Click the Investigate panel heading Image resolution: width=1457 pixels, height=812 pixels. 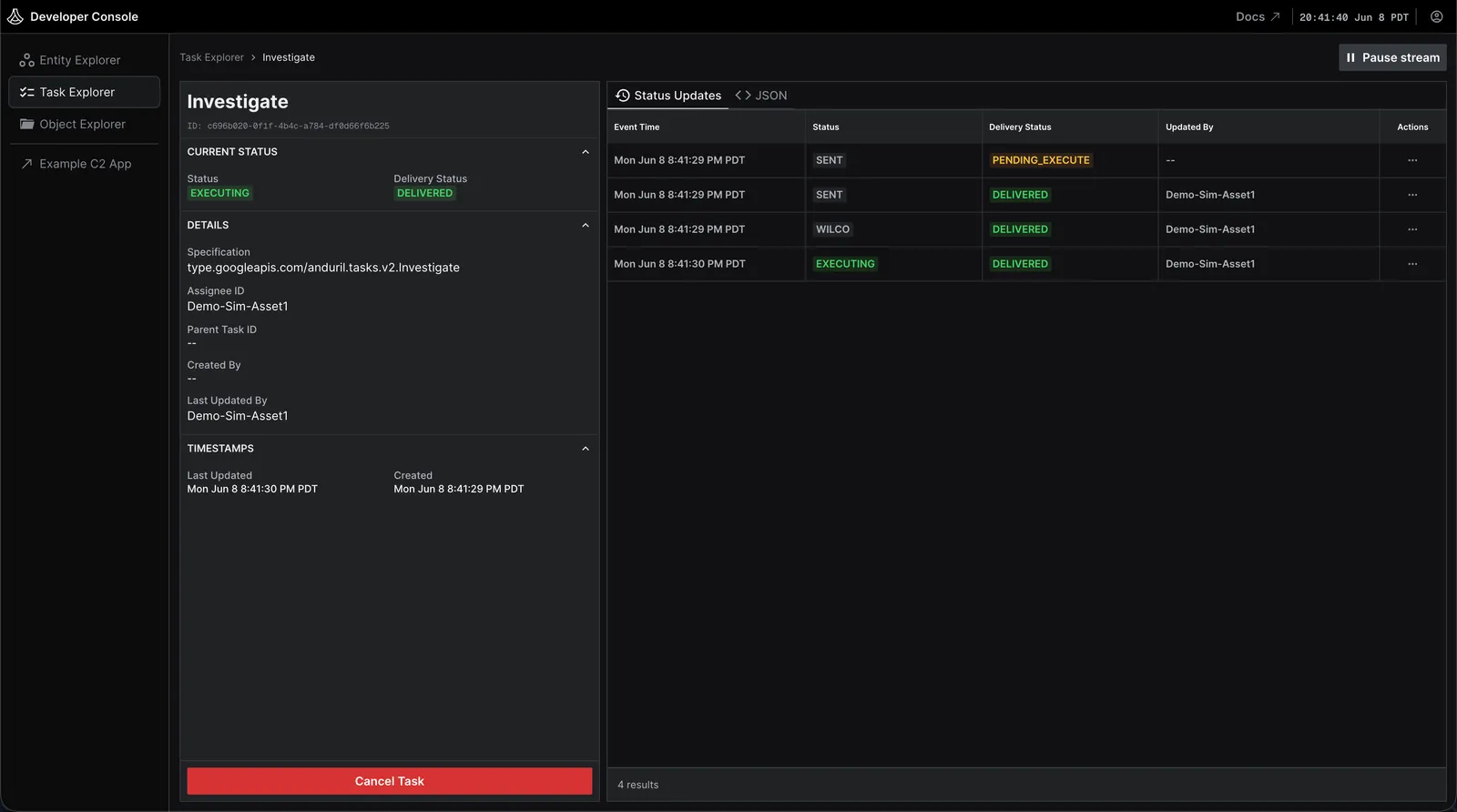coord(238,102)
